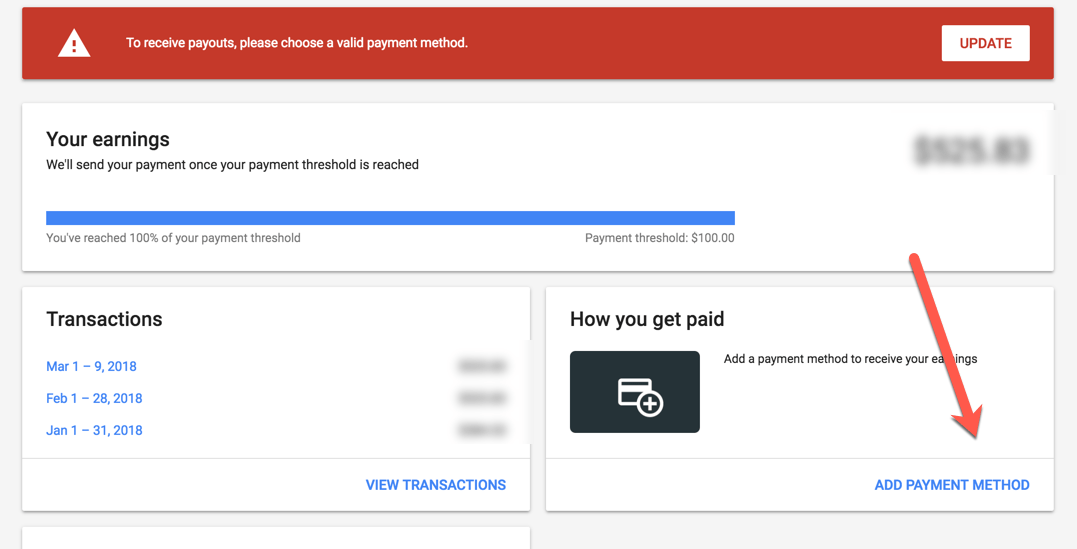Click the 'Transactions' card heading
1077x549 pixels.
(x=104, y=319)
